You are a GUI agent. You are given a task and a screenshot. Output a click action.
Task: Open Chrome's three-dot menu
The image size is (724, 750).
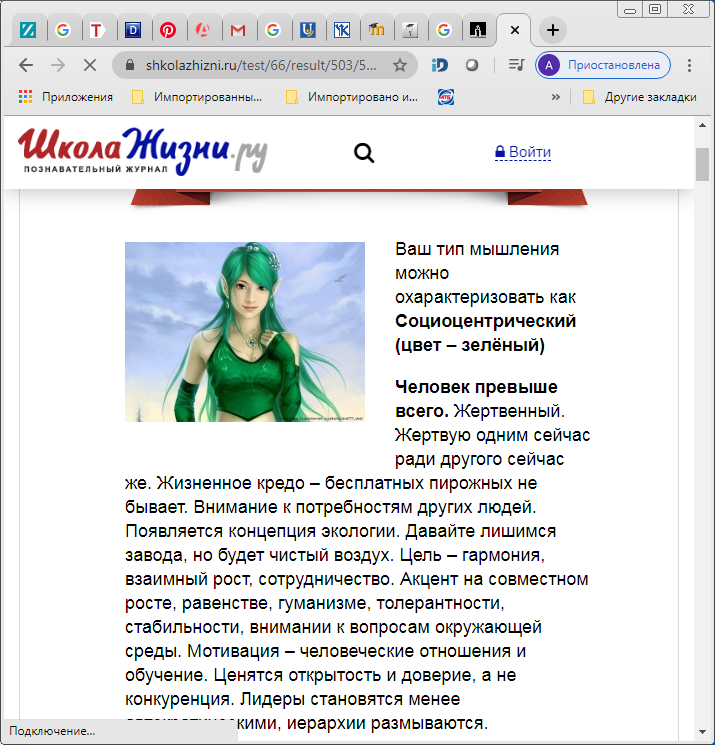(x=689, y=65)
